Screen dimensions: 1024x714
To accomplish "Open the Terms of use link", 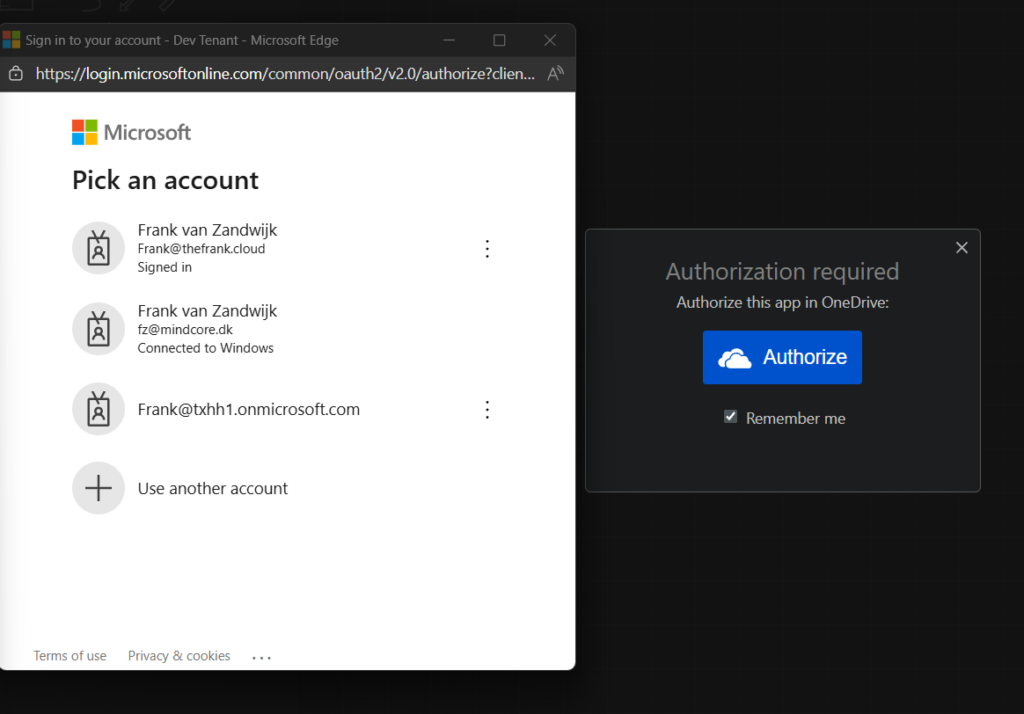I will pos(70,656).
